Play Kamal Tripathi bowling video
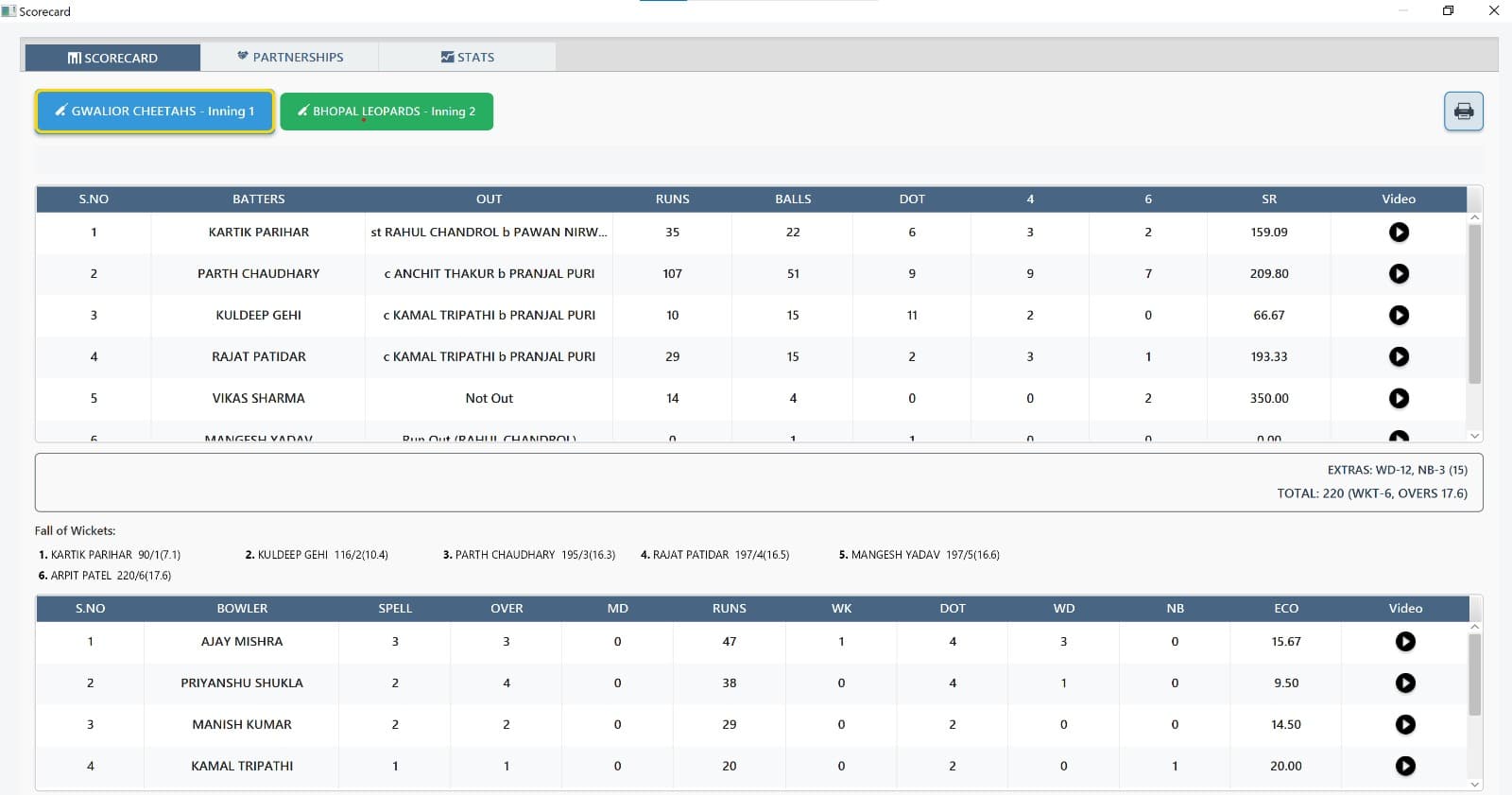 pos(1405,766)
